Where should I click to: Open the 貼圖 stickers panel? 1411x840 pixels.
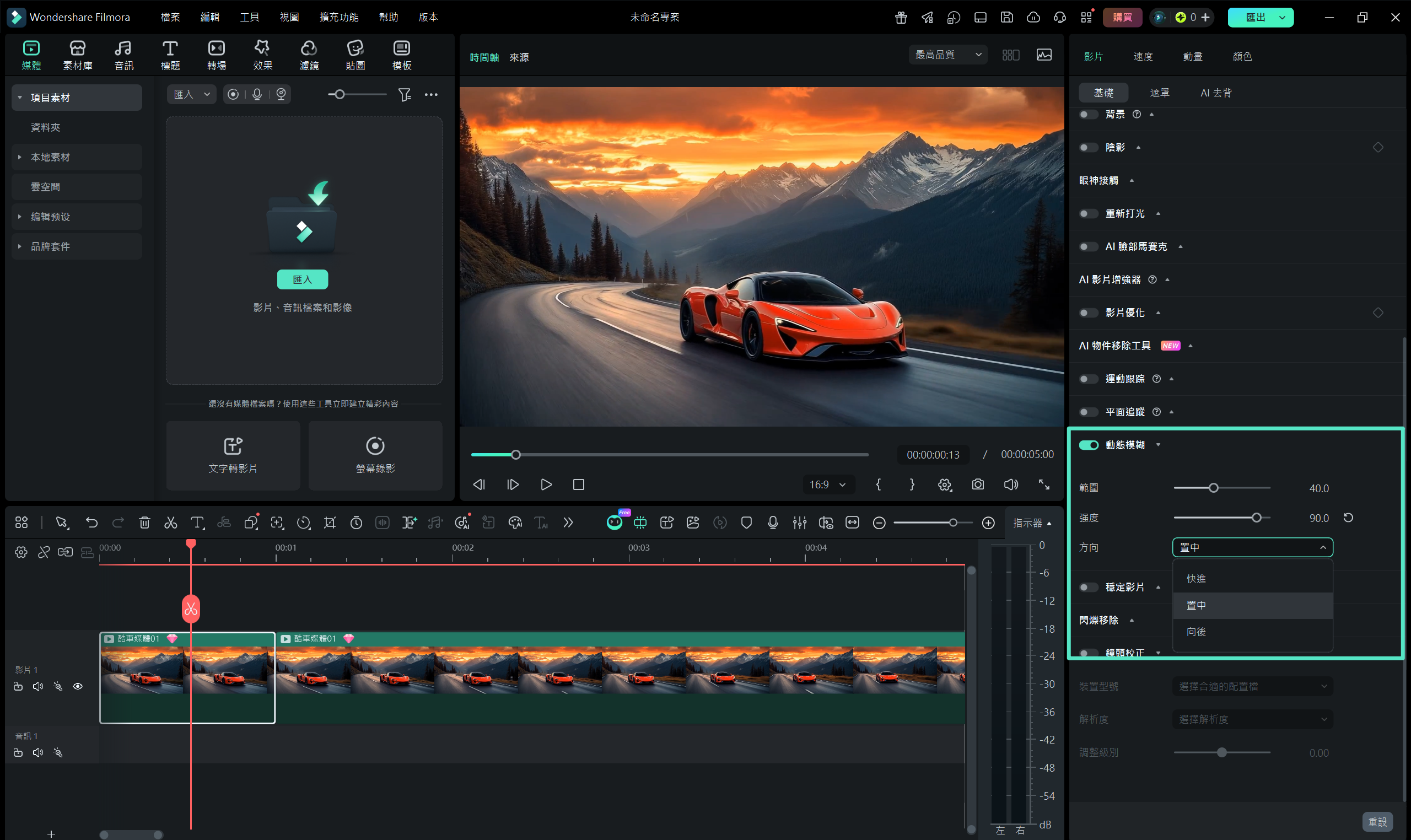pos(356,56)
